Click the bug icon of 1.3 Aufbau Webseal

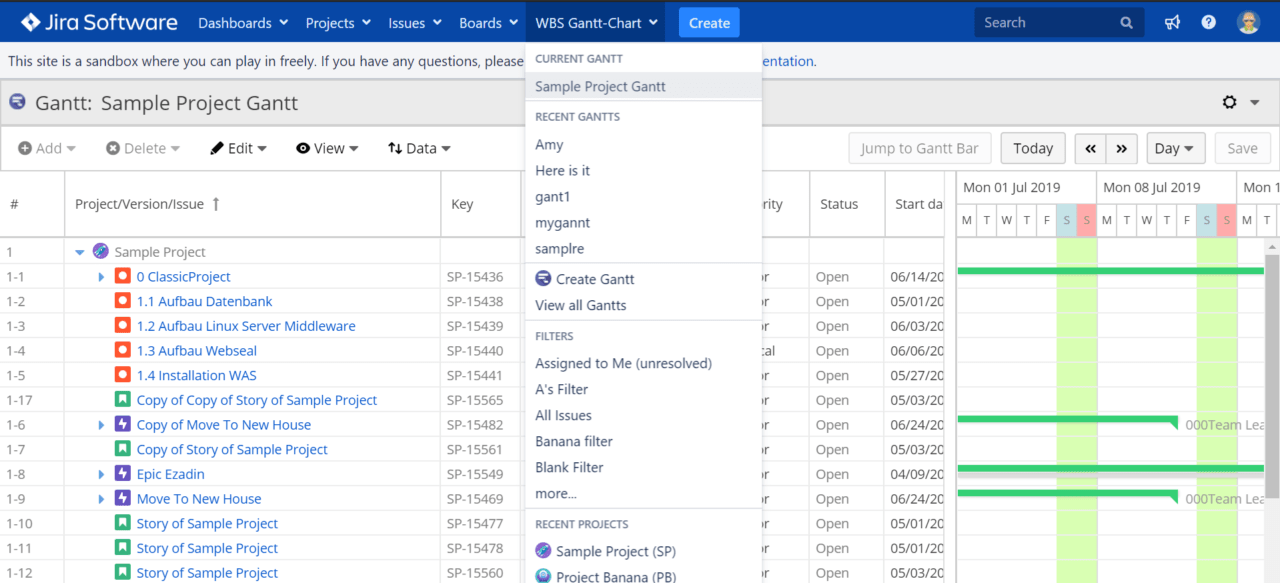123,350
